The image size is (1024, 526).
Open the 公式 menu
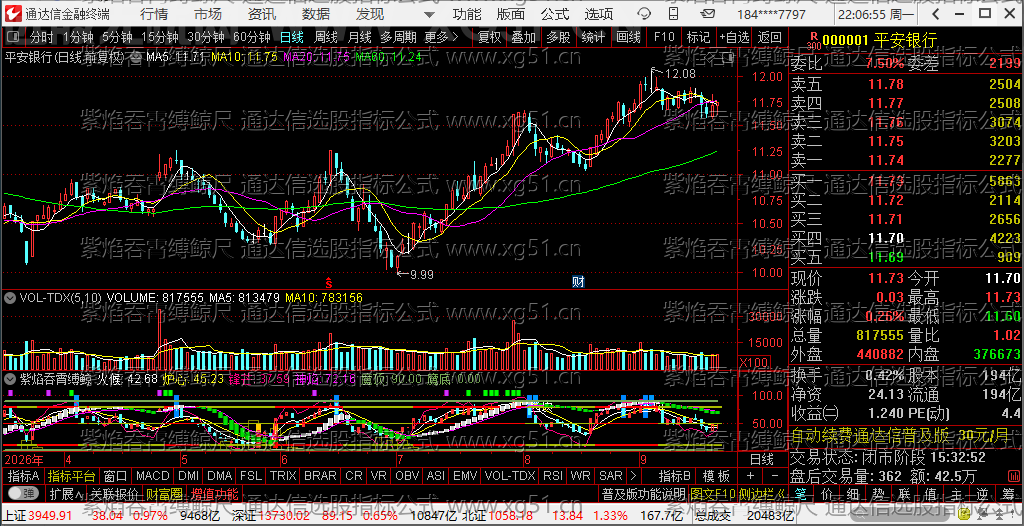[x=555, y=14]
